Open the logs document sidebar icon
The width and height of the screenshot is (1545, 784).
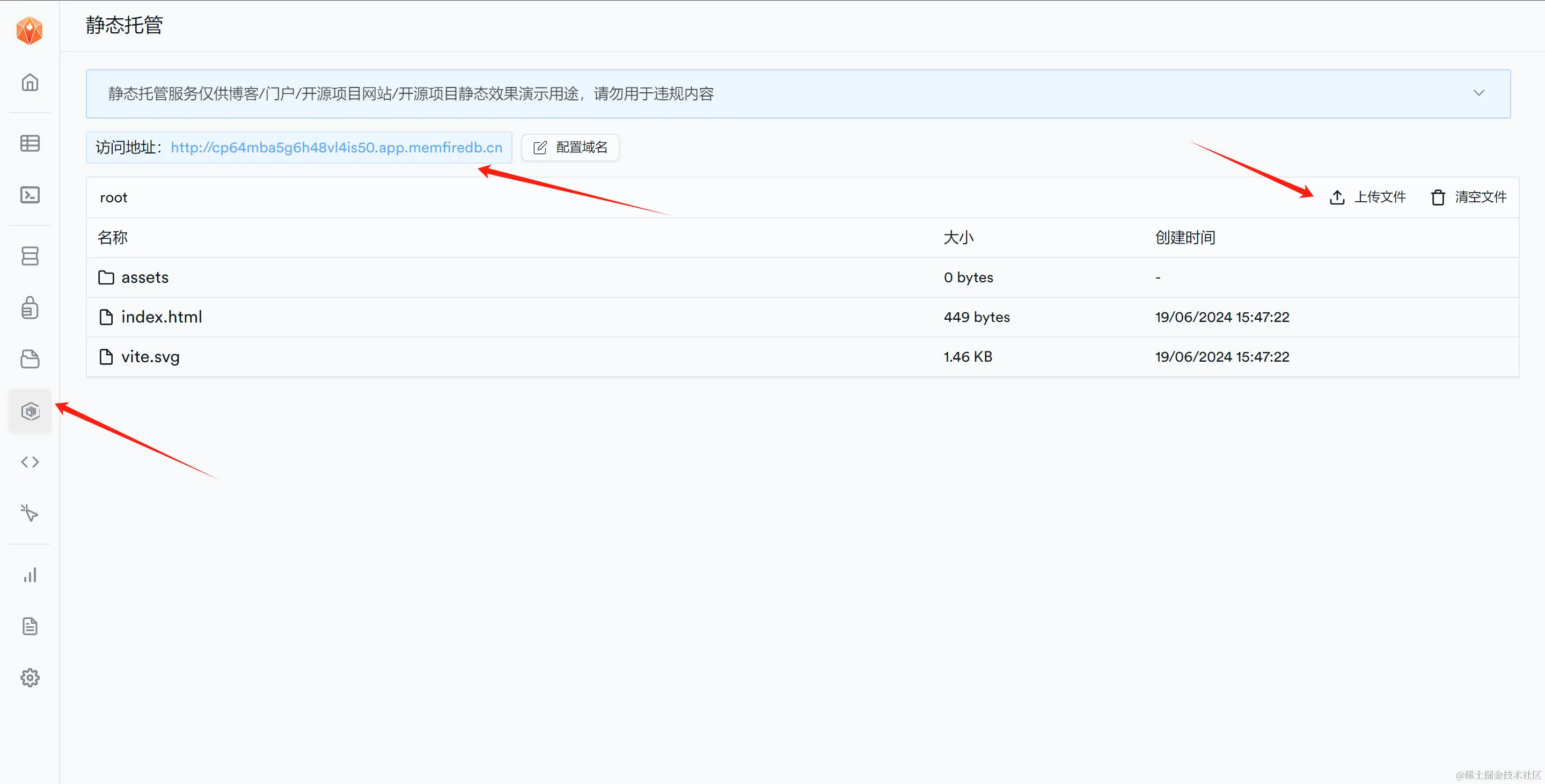(x=30, y=626)
